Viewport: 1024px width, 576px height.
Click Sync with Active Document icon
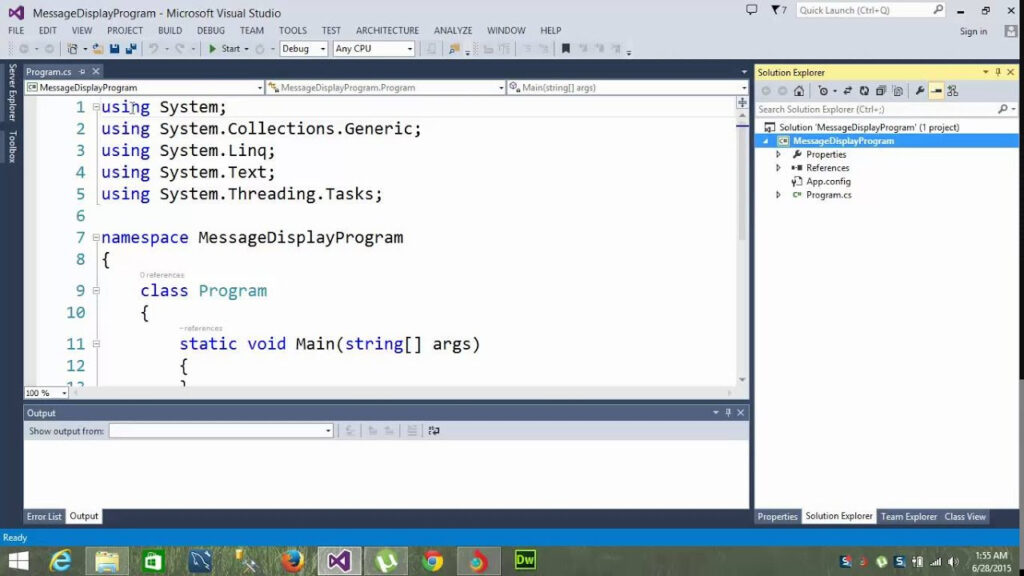pyautogui.click(x=847, y=91)
